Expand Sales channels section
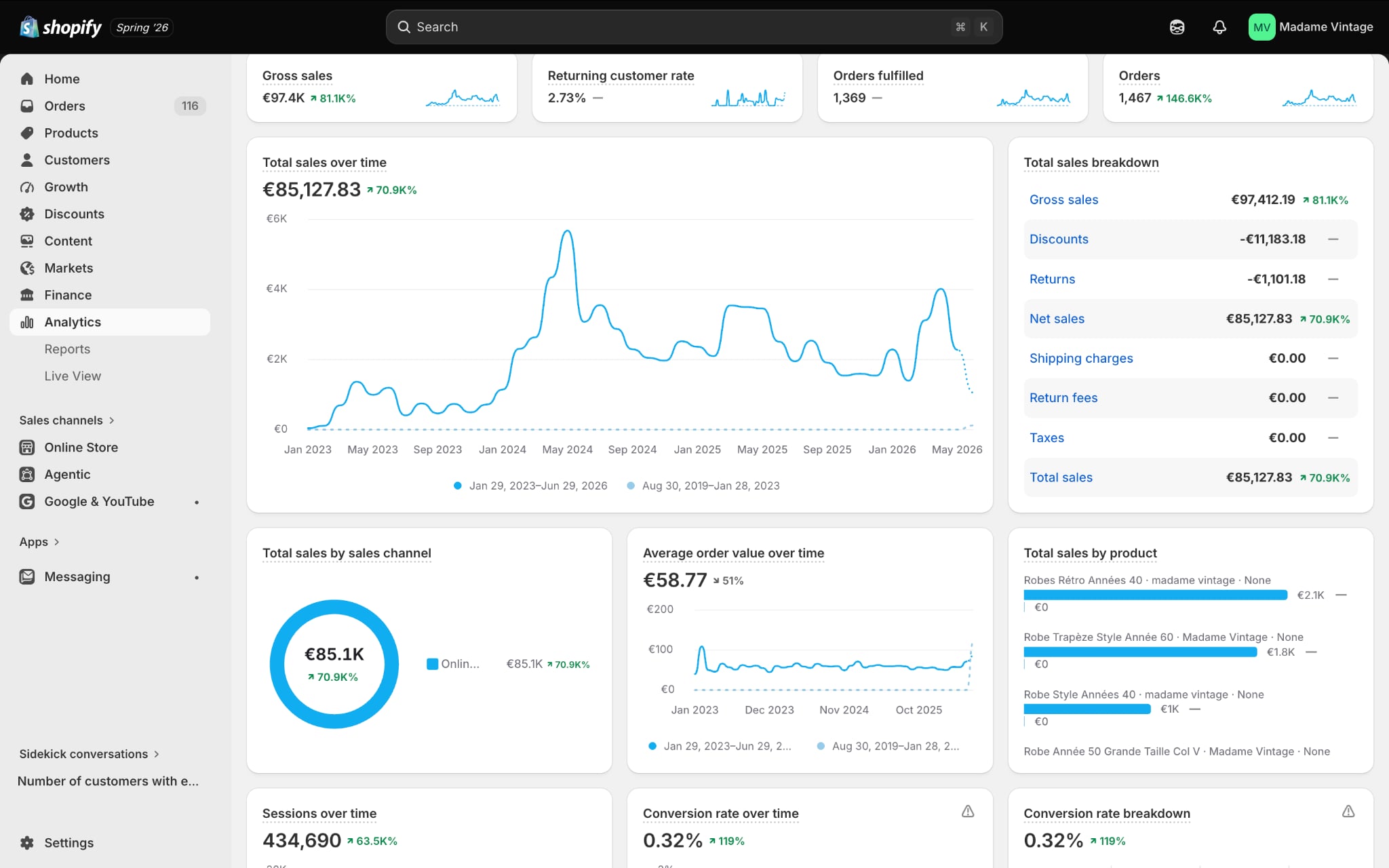The width and height of the screenshot is (1389, 868). (x=67, y=420)
